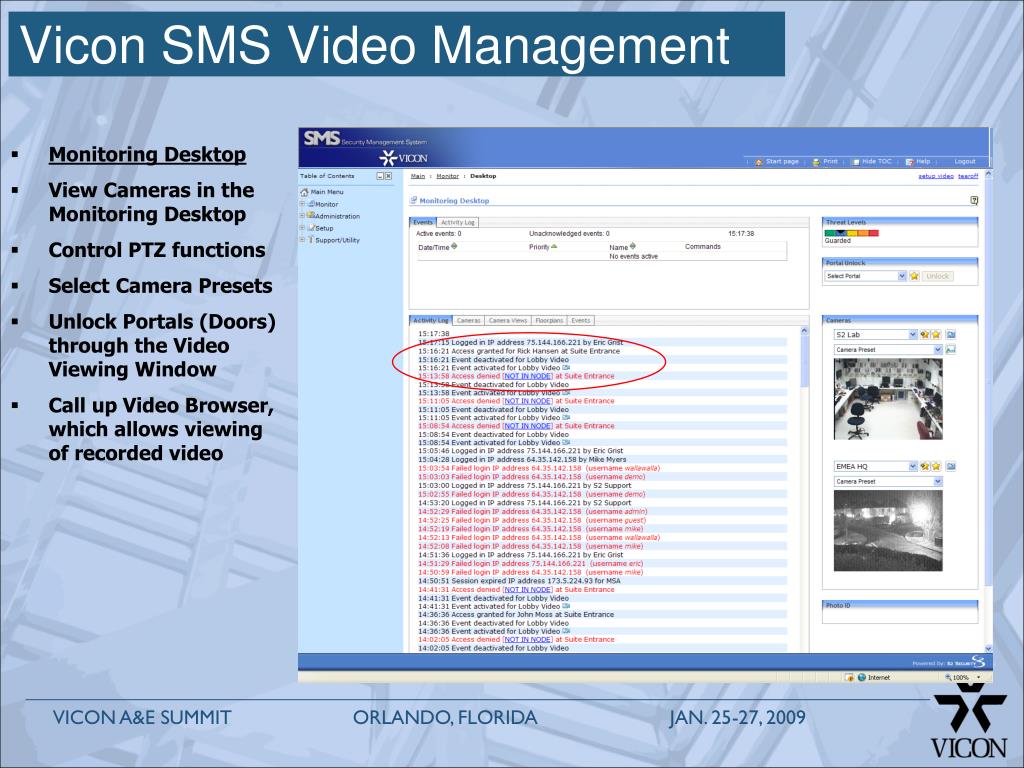Viewport: 1024px width, 768px height.
Task: Click the first star icon beside S2 Lab
Action: pyautogui.click(x=925, y=334)
